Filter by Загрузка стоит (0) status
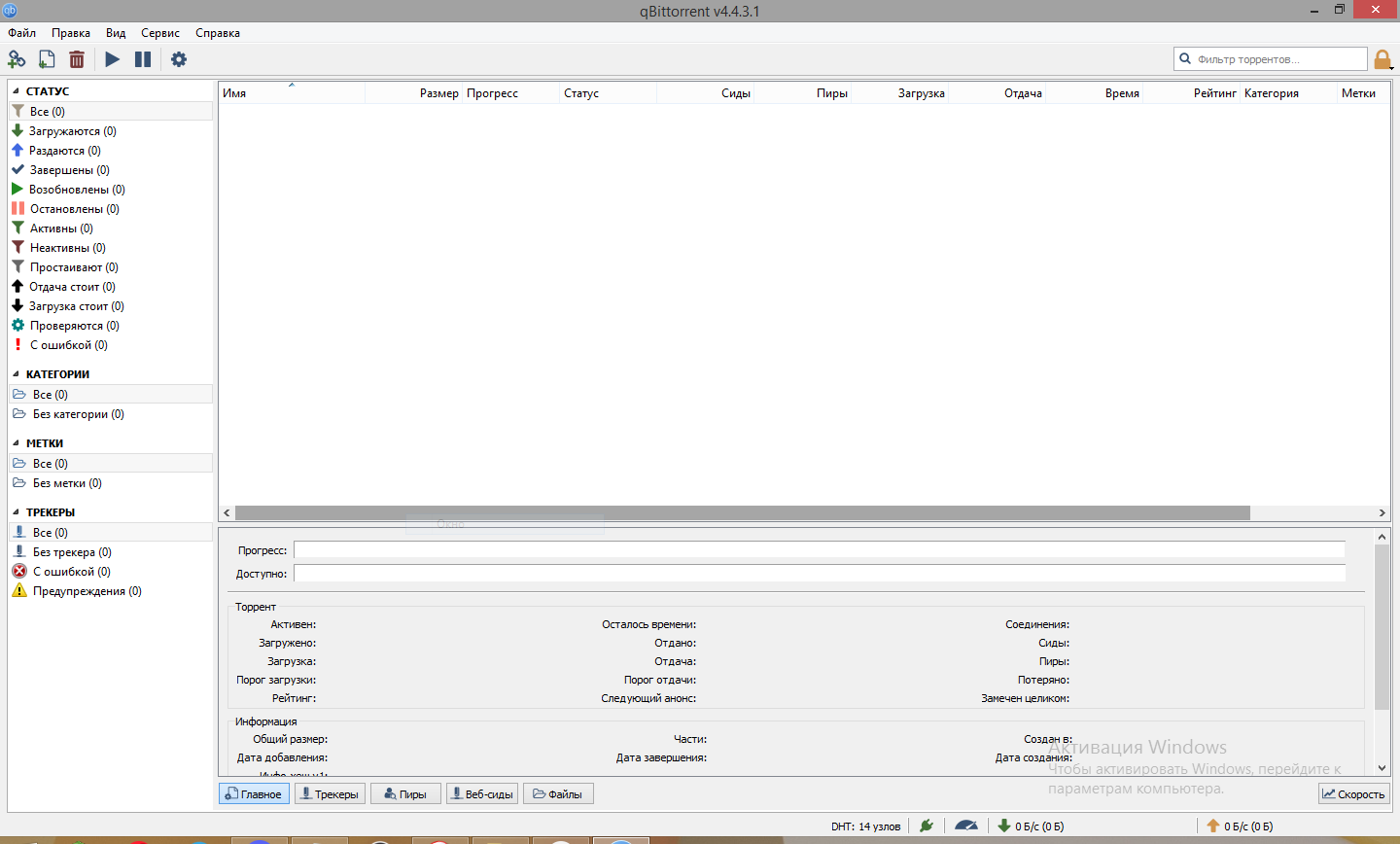Image resolution: width=1400 pixels, height=844 pixels. click(111, 306)
